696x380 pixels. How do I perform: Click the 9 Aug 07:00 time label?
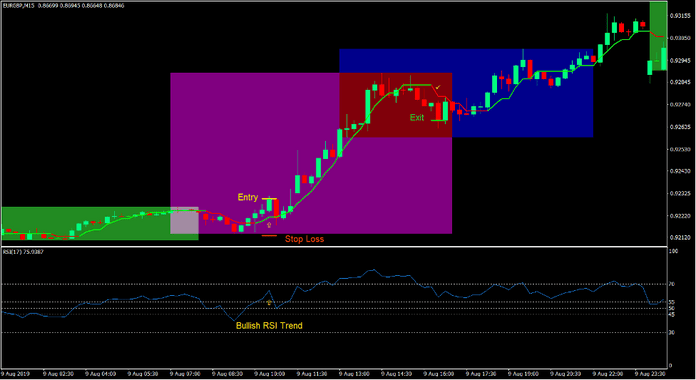pos(185,374)
